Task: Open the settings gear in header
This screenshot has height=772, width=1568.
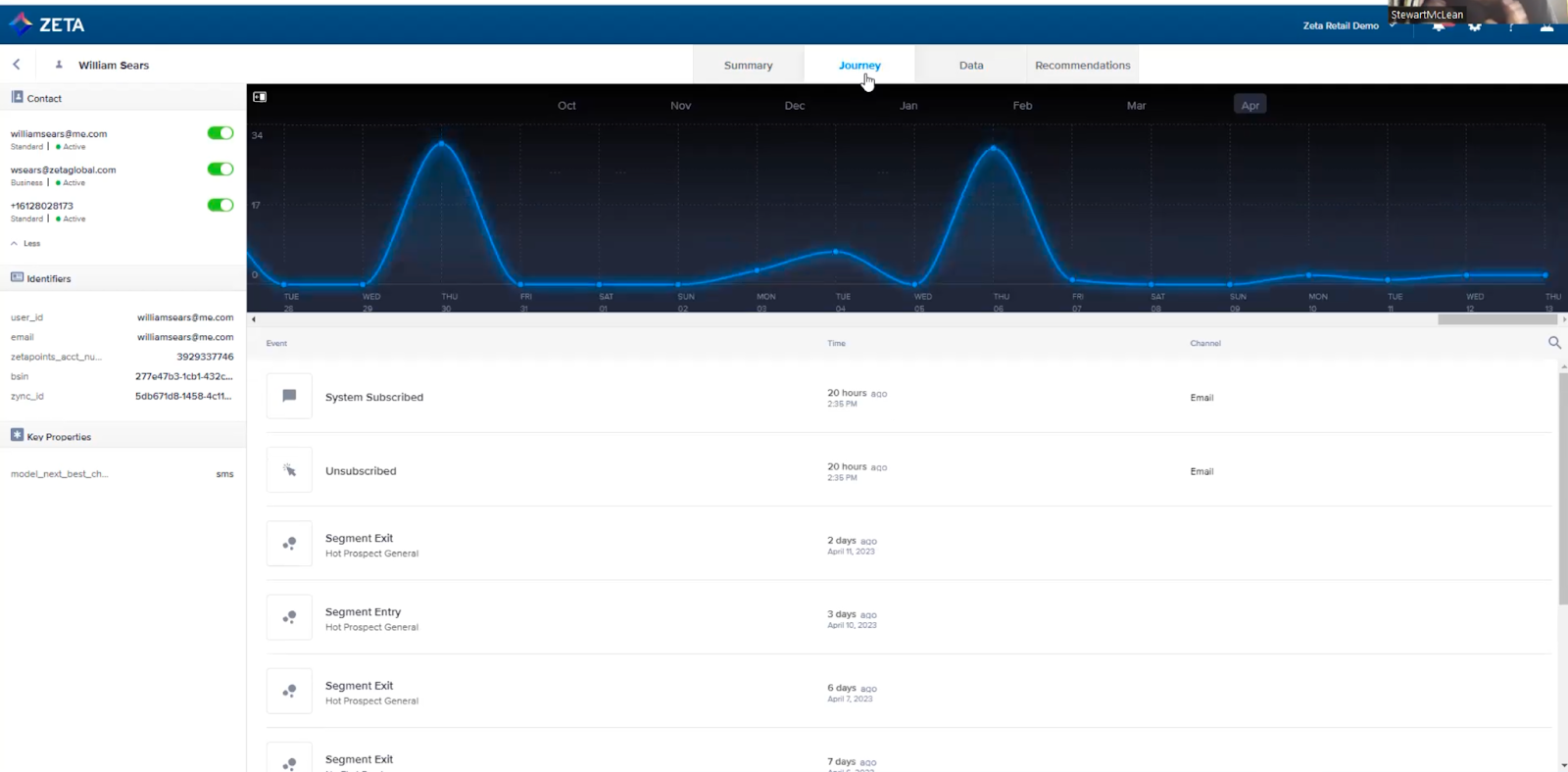Action: pyautogui.click(x=1475, y=26)
